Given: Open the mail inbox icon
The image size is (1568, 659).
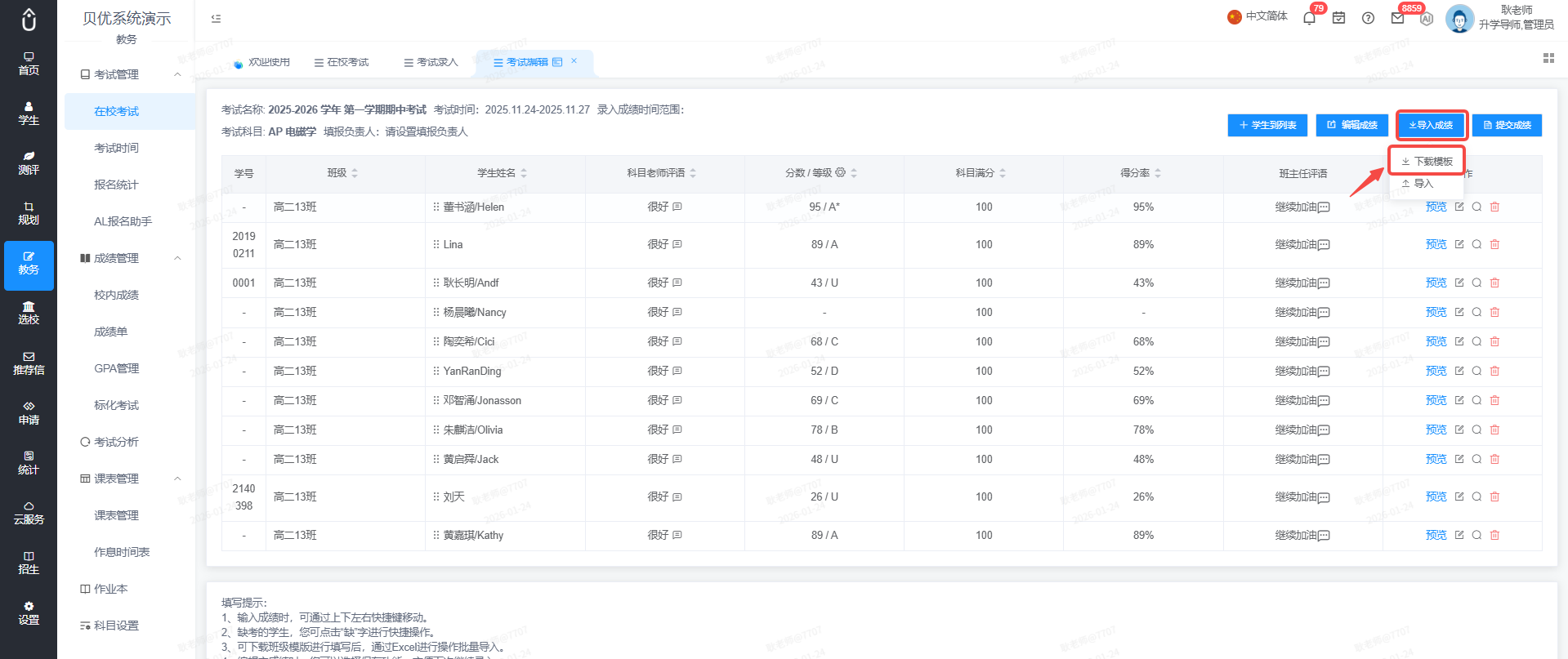Looking at the screenshot, I should click(1397, 18).
